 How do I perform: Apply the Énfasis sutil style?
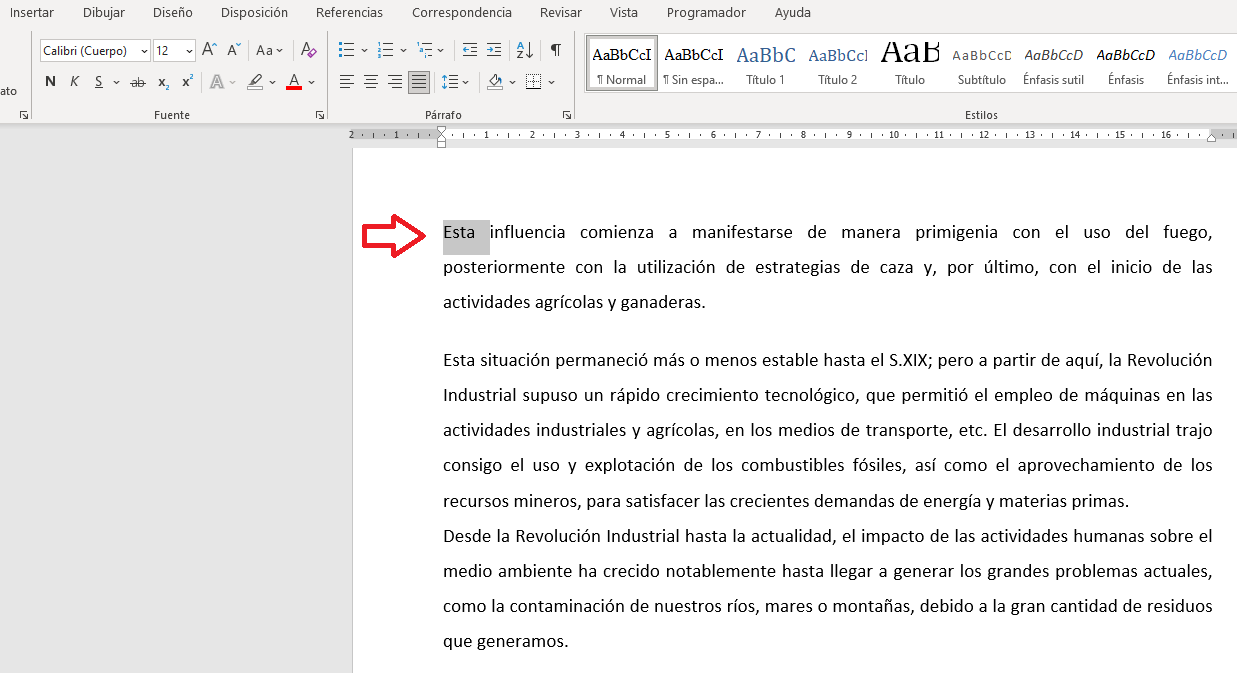1053,65
